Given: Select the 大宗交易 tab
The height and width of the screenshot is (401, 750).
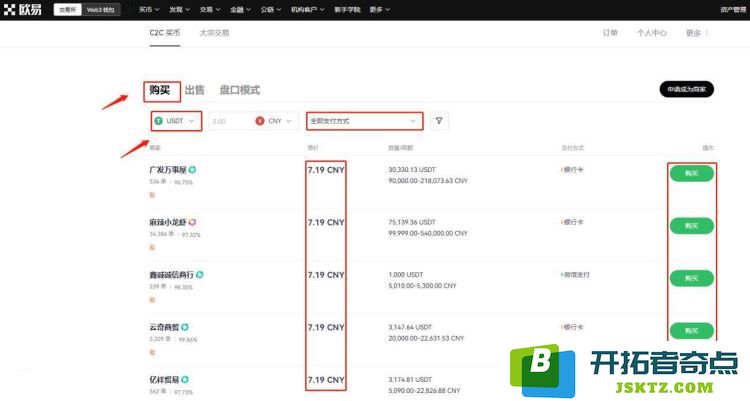Looking at the screenshot, I should pos(214,33).
